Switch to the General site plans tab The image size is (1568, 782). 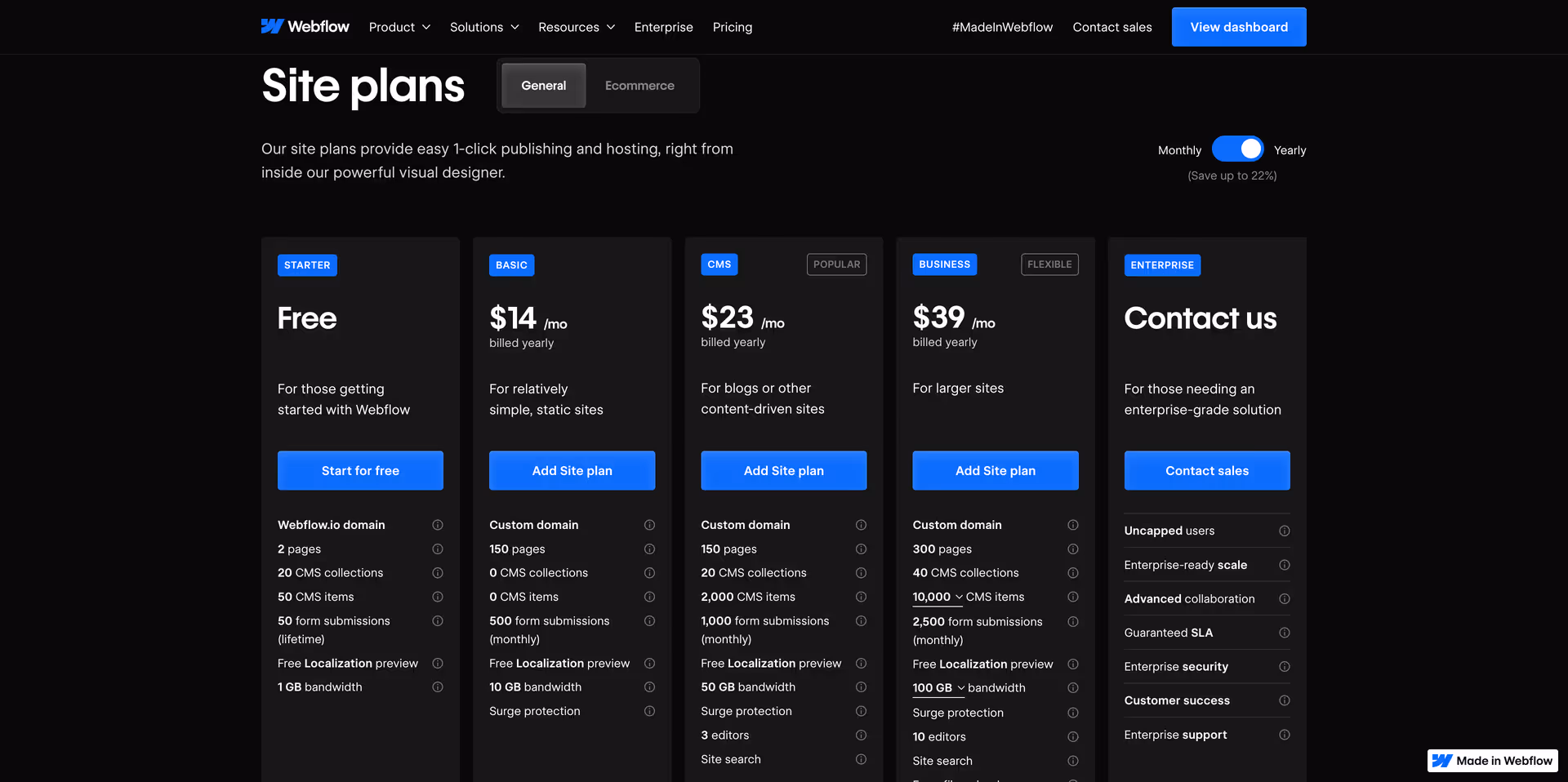tap(544, 86)
